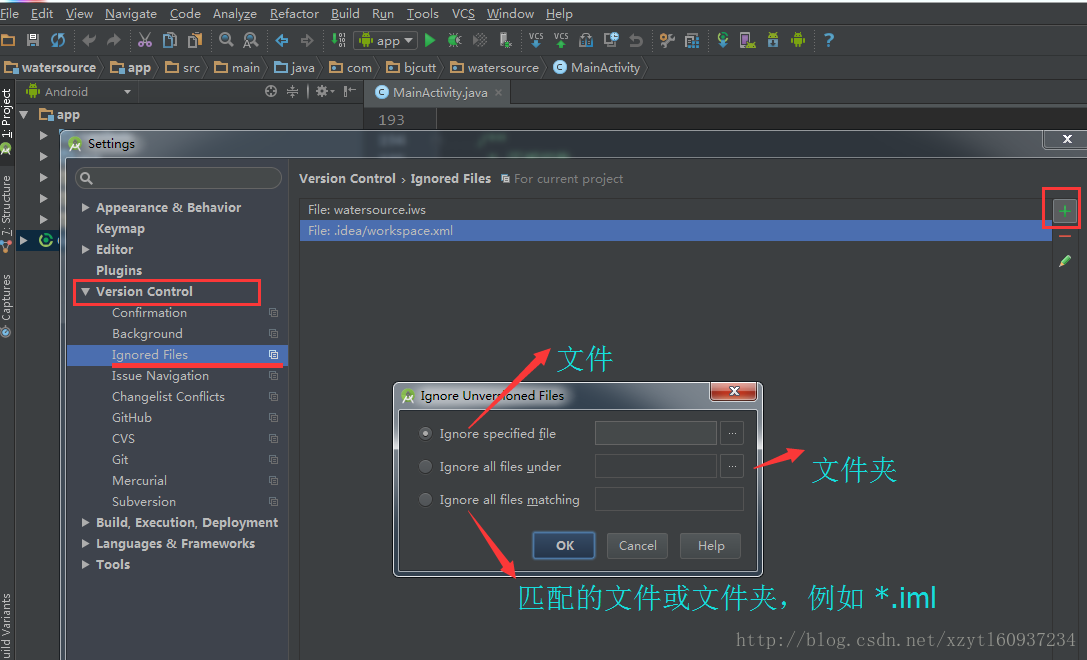Click the green pencil Edit entry icon

1065,261
